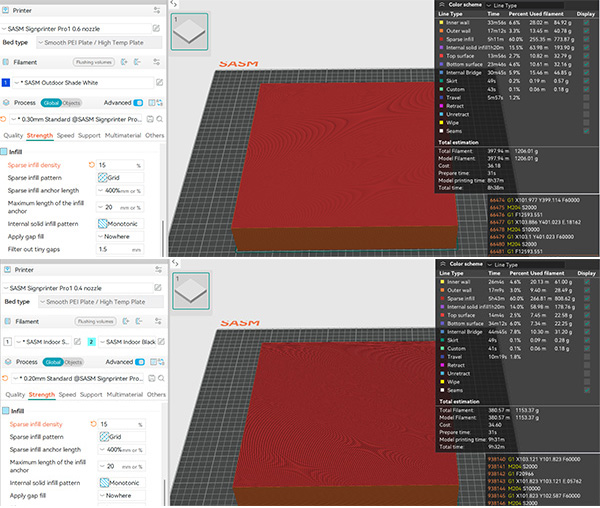Image resolution: width=600 pixels, height=508 pixels.
Task: Switch to Support tab in 0.30mm profile
Action: pyautogui.click(x=89, y=135)
